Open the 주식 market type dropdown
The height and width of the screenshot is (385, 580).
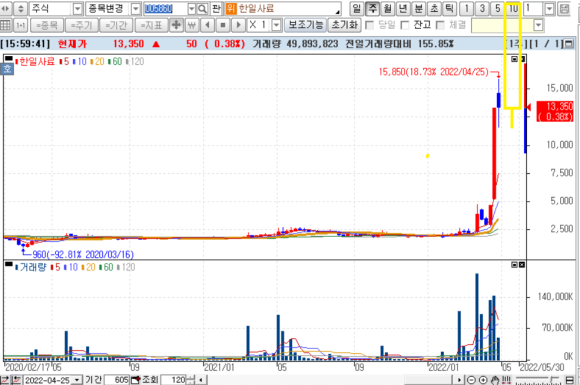tap(77, 9)
